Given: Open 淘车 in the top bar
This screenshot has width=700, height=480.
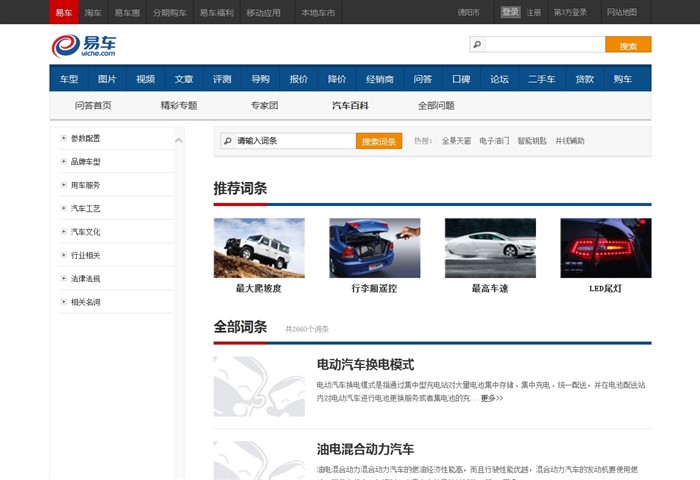Looking at the screenshot, I should [93, 13].
